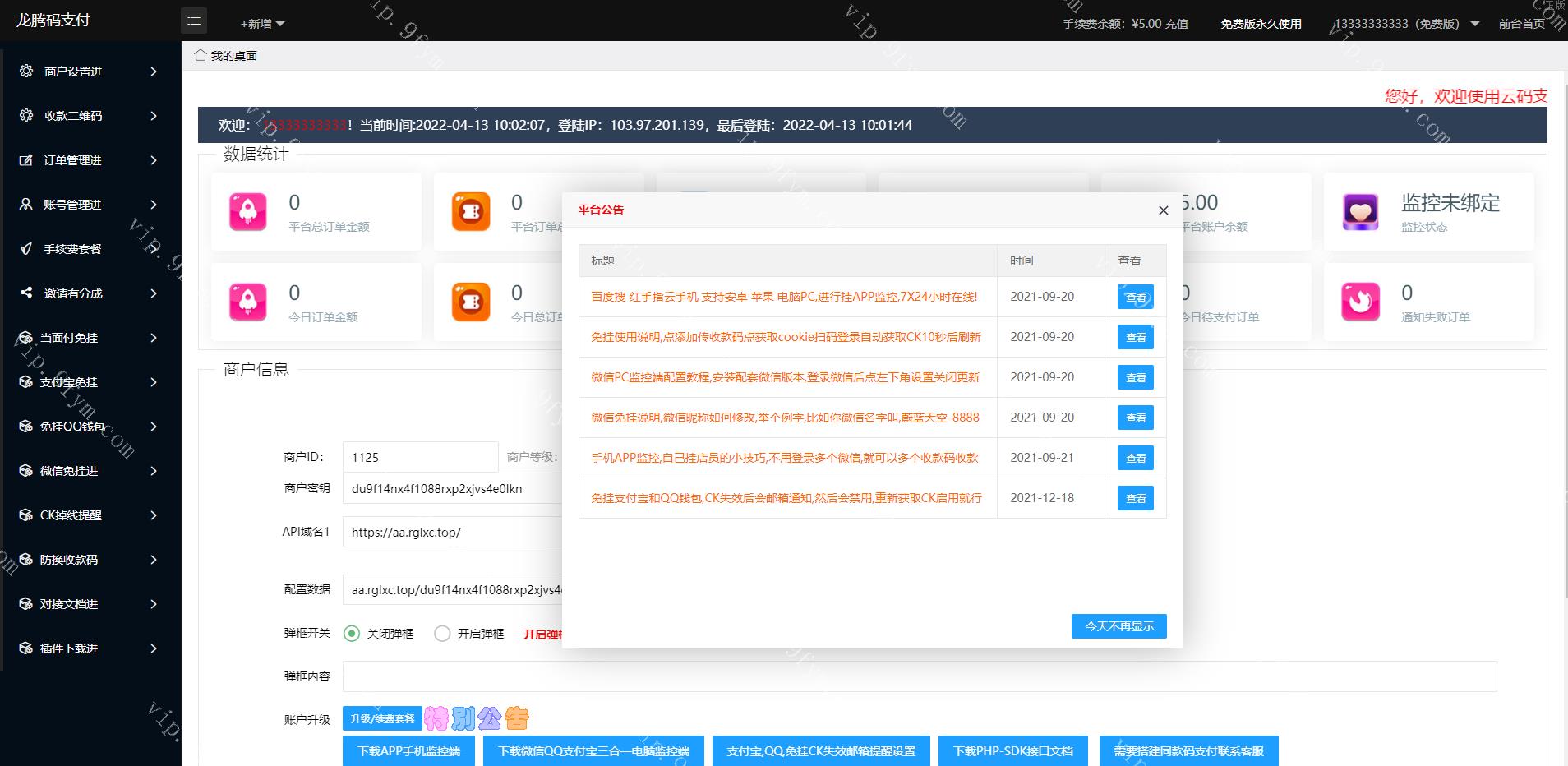
Task: Open 账号管理进 via its person icon
Action: click(26, 205)
